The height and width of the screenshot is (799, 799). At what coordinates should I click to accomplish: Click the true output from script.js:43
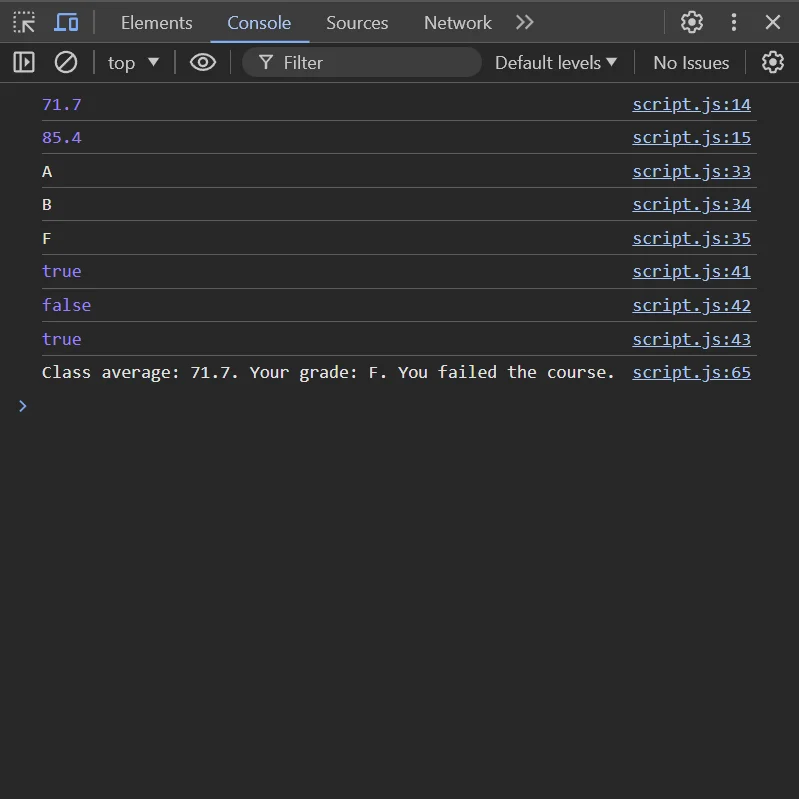coord(62,339)
